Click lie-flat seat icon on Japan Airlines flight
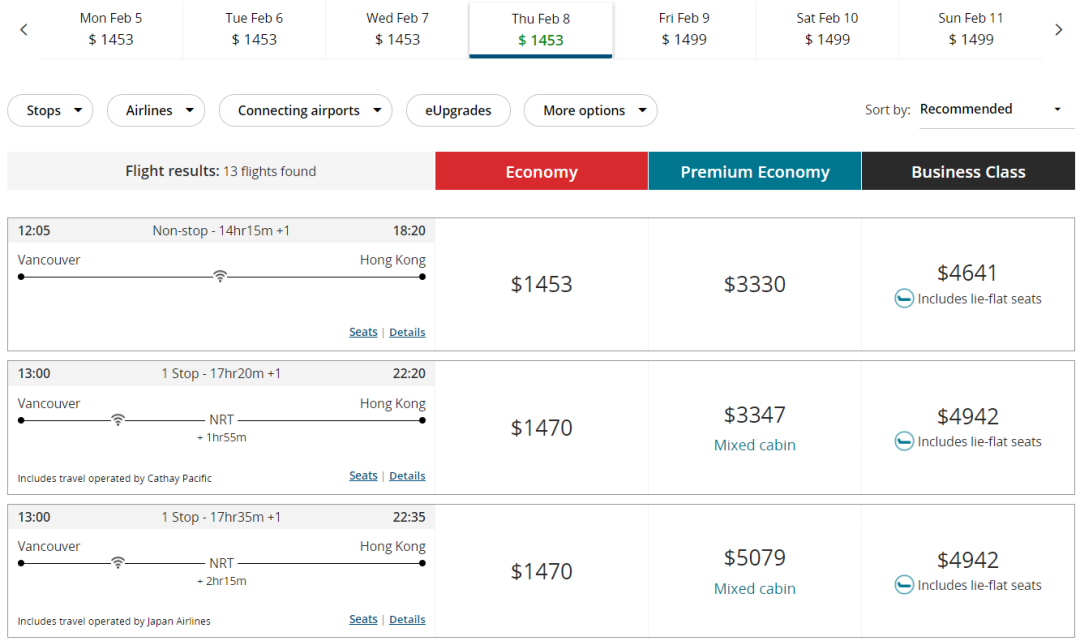1080x641 pixels. coord(903,585)
